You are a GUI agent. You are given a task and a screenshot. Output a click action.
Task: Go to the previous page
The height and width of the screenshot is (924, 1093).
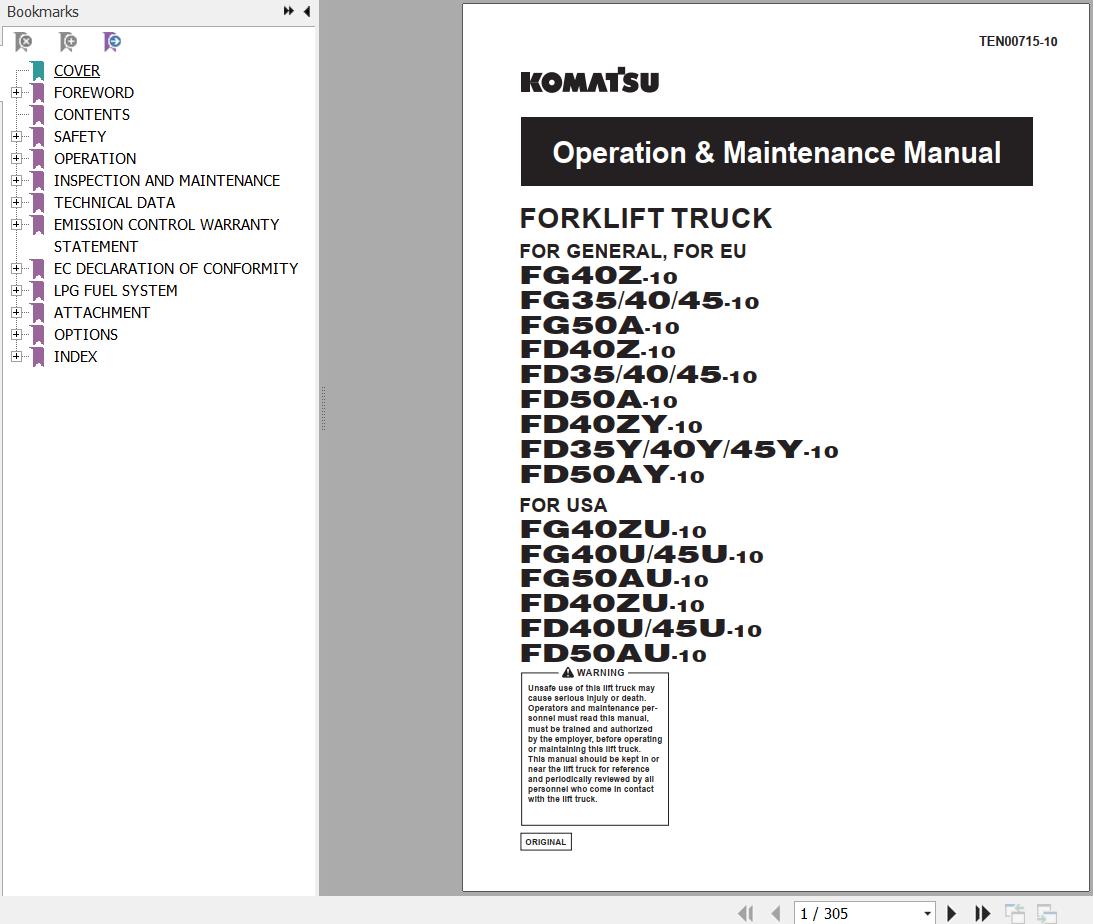pos(776,913)
